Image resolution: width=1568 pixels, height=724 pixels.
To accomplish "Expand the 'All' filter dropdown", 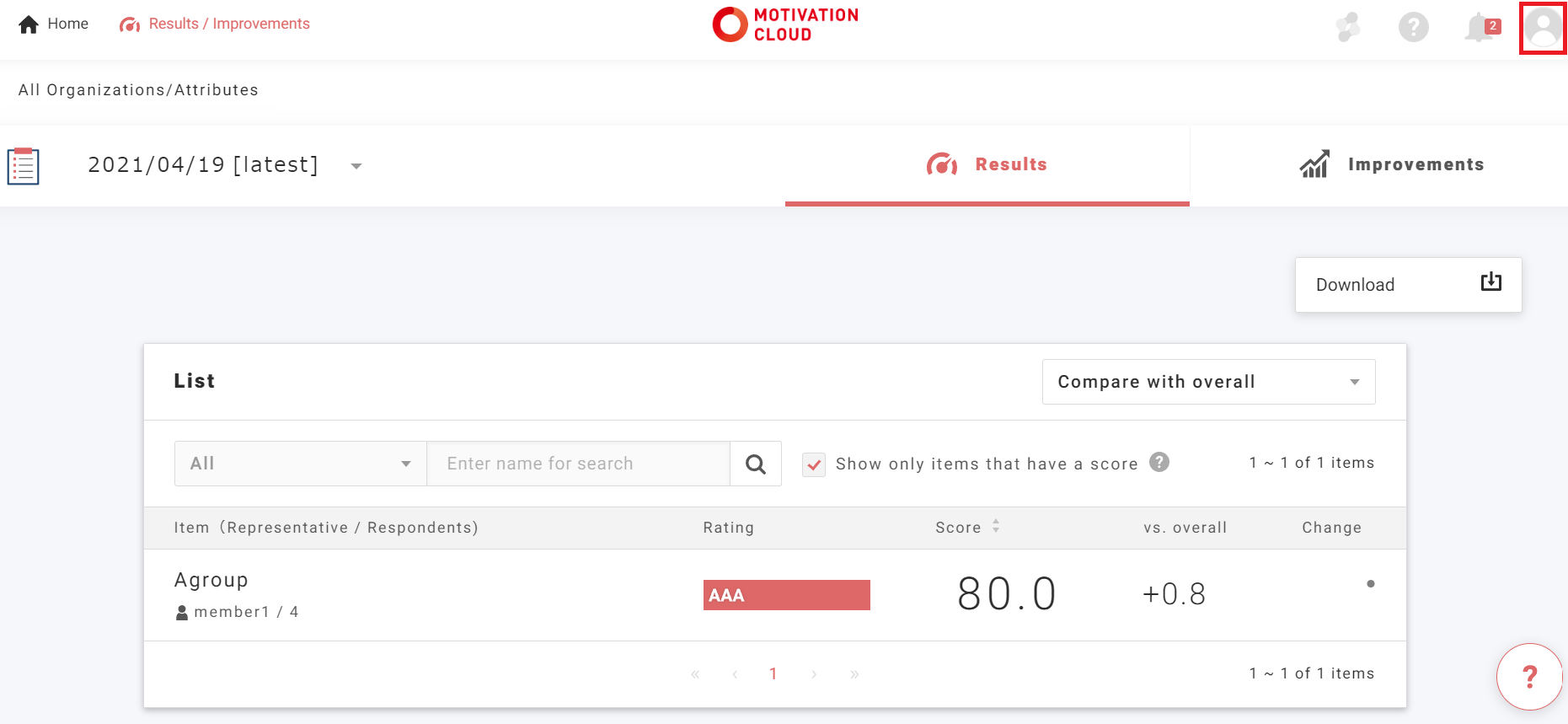I will coord(300,464).
